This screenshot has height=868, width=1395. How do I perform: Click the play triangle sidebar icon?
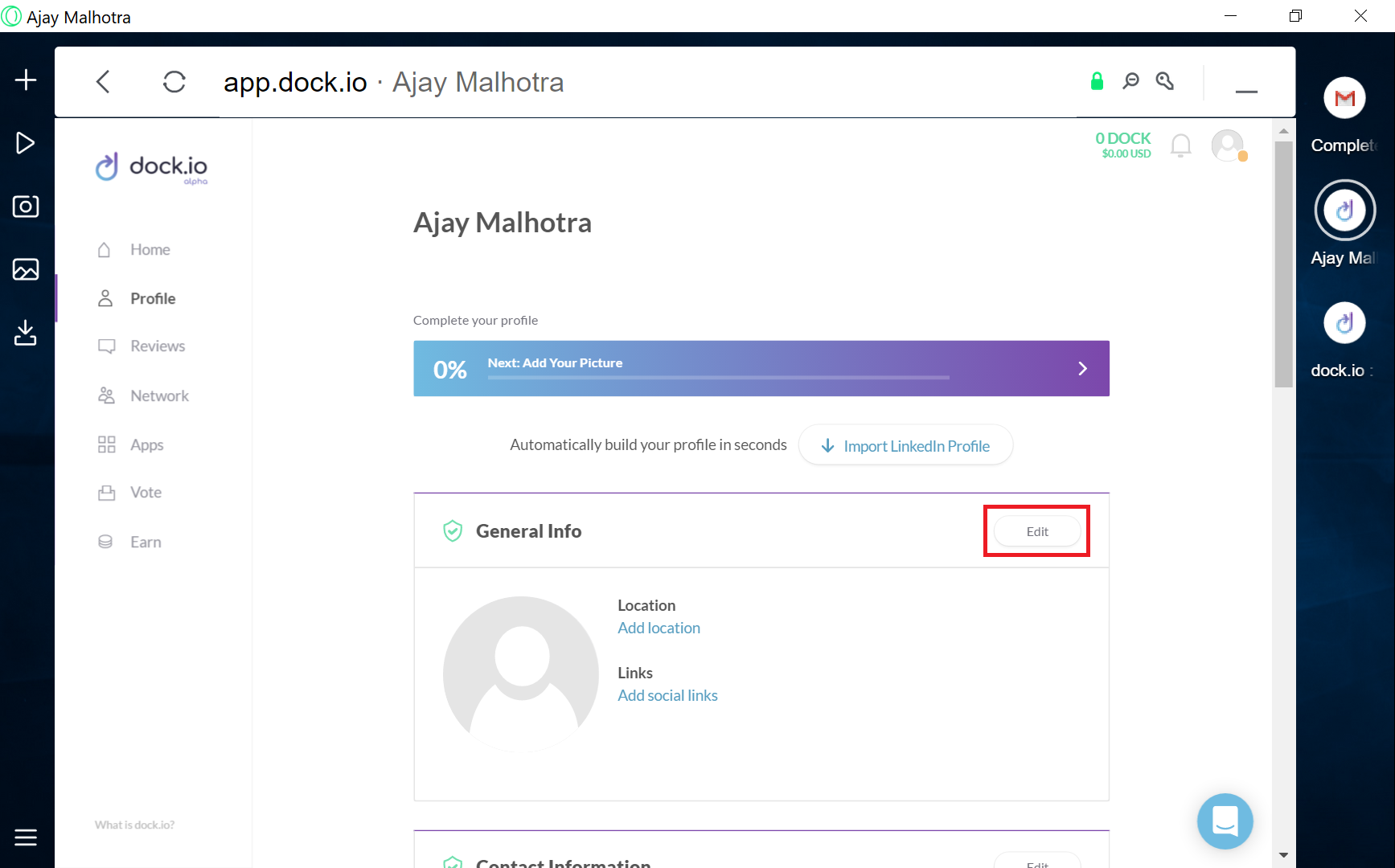[26, 143]
